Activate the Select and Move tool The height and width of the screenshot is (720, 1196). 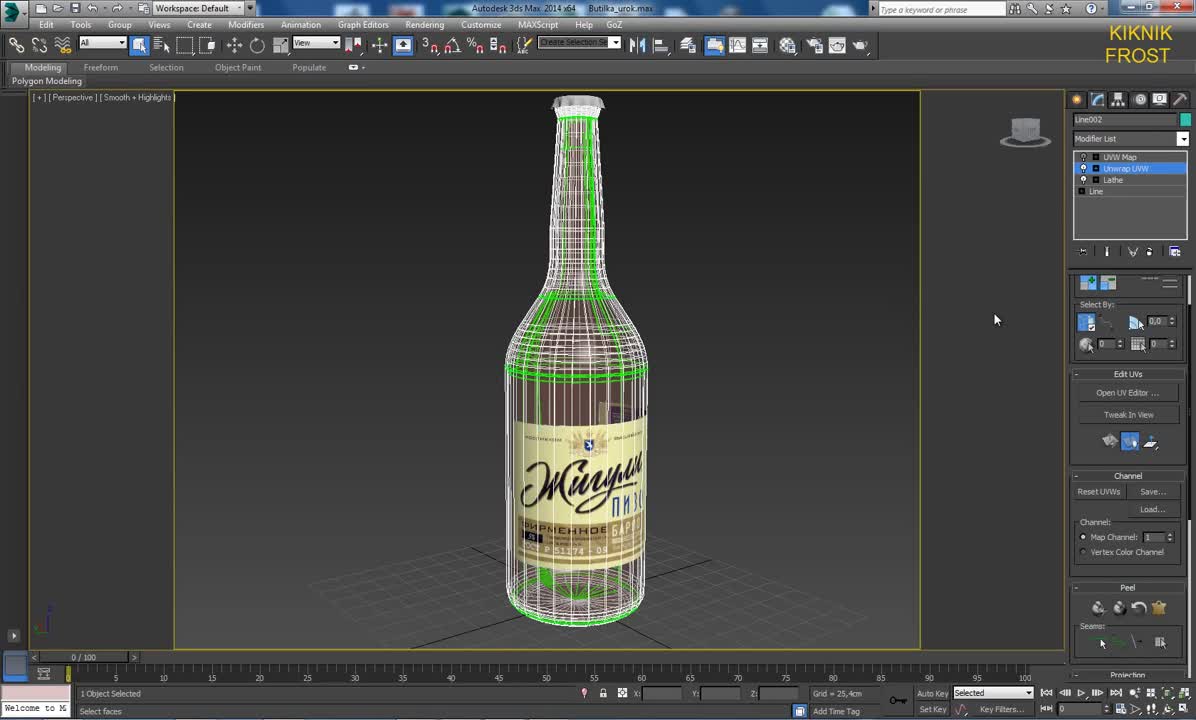tap(234, 46)
